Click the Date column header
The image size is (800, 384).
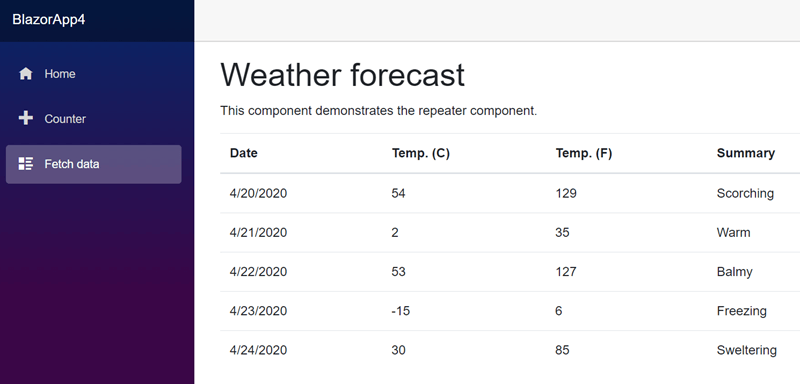[244, 153]
